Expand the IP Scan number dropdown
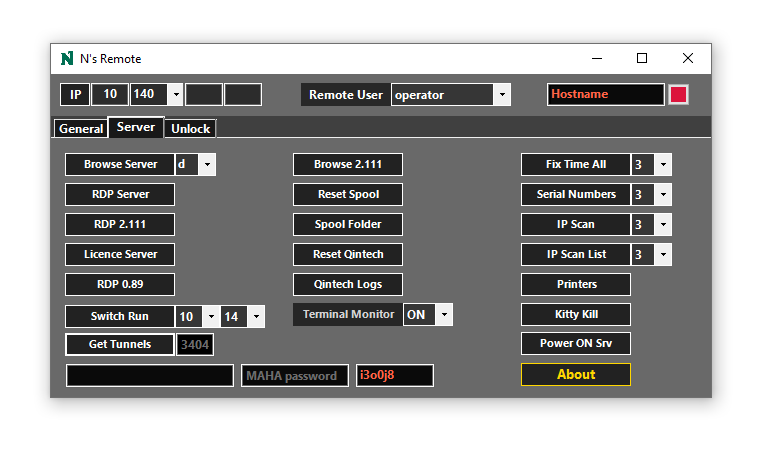 (x=663, y=224)
